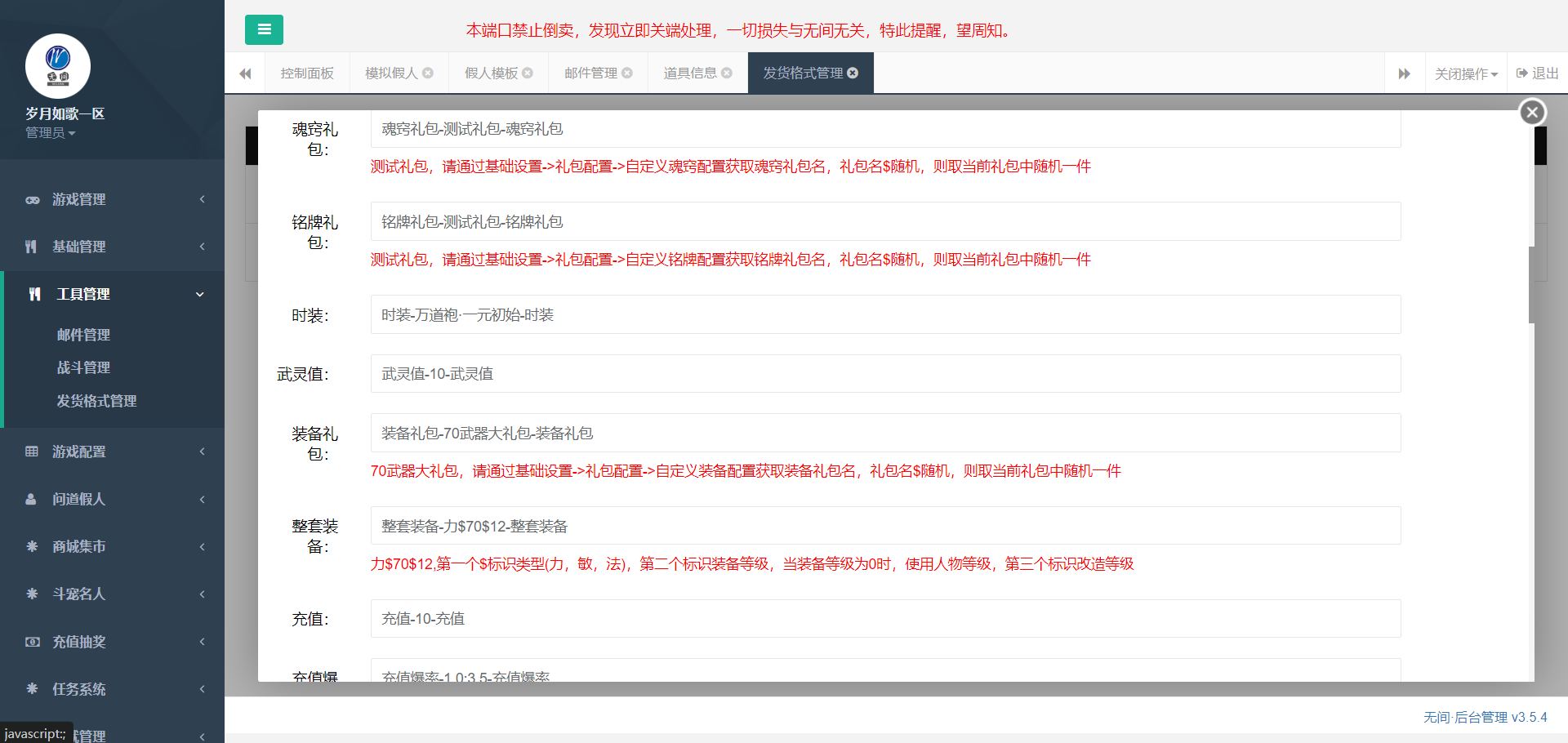This screenshot has width=1568, height=743.
Task: Select 发货格式管理 in the sidebar
Action: [96, 401]
